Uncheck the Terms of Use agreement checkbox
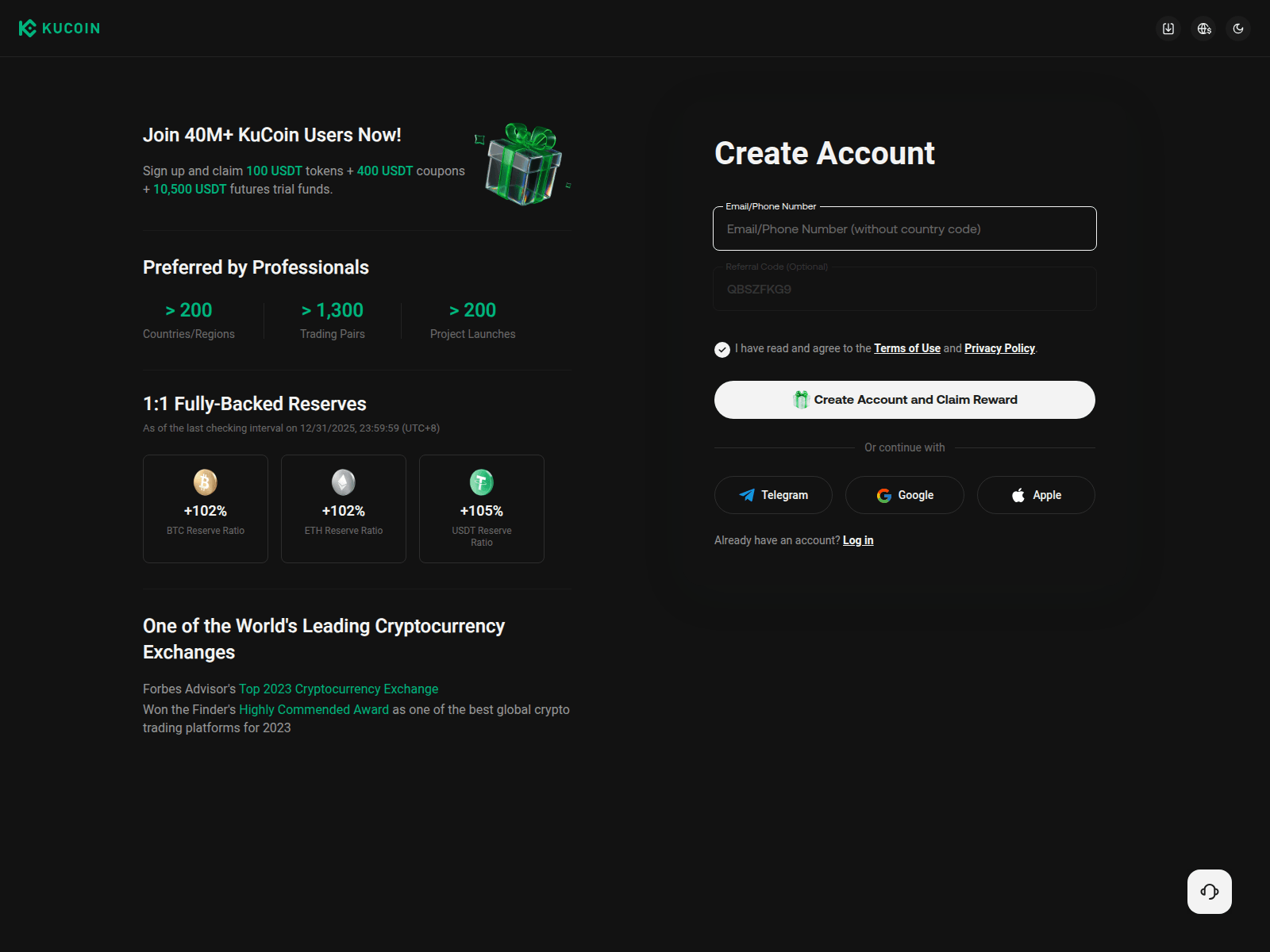The image size is (1270, 952). coord(722,349)
